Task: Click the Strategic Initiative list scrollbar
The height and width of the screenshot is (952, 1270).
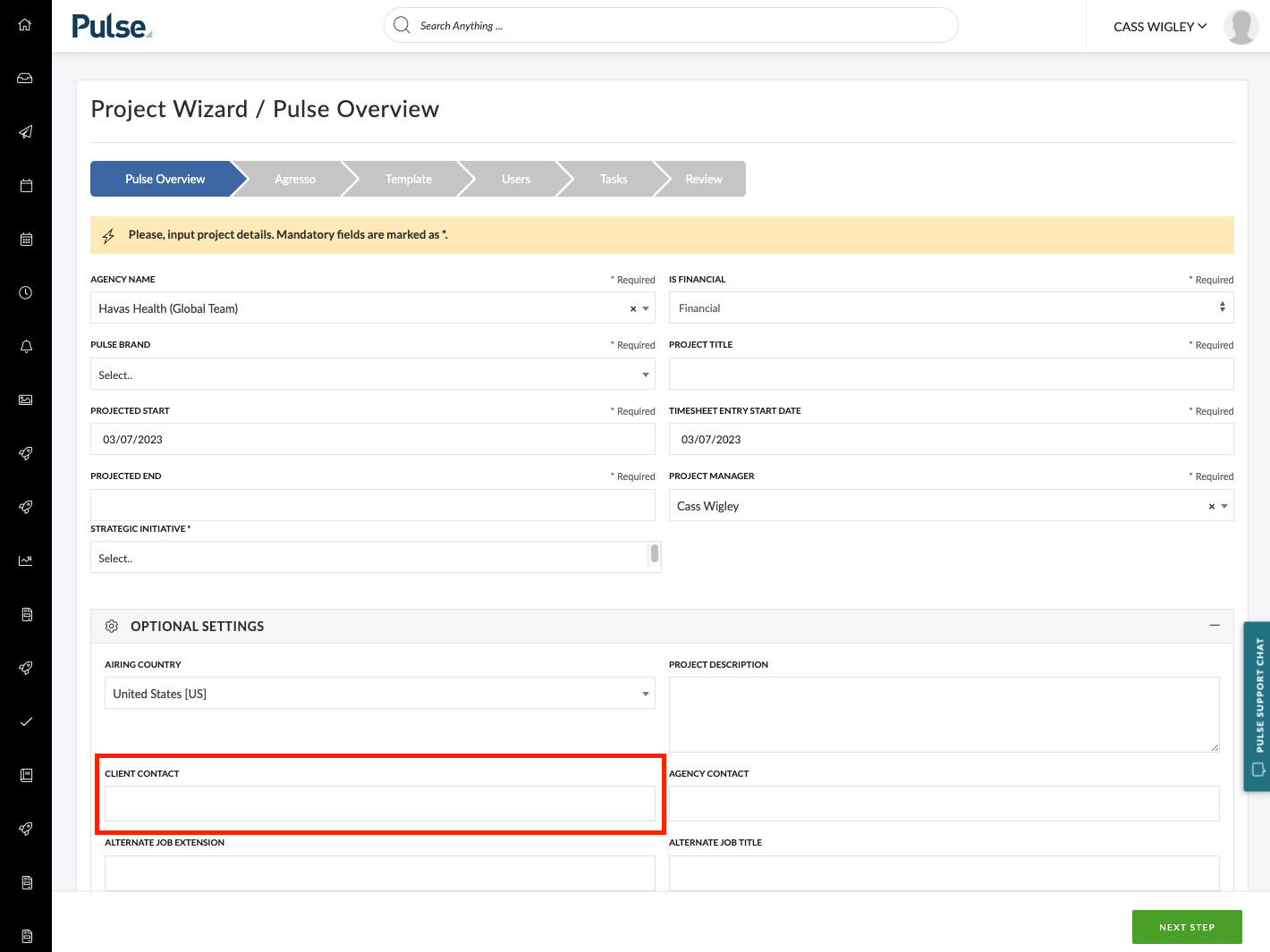Action: pyautogui.click(x=655, y=554)
